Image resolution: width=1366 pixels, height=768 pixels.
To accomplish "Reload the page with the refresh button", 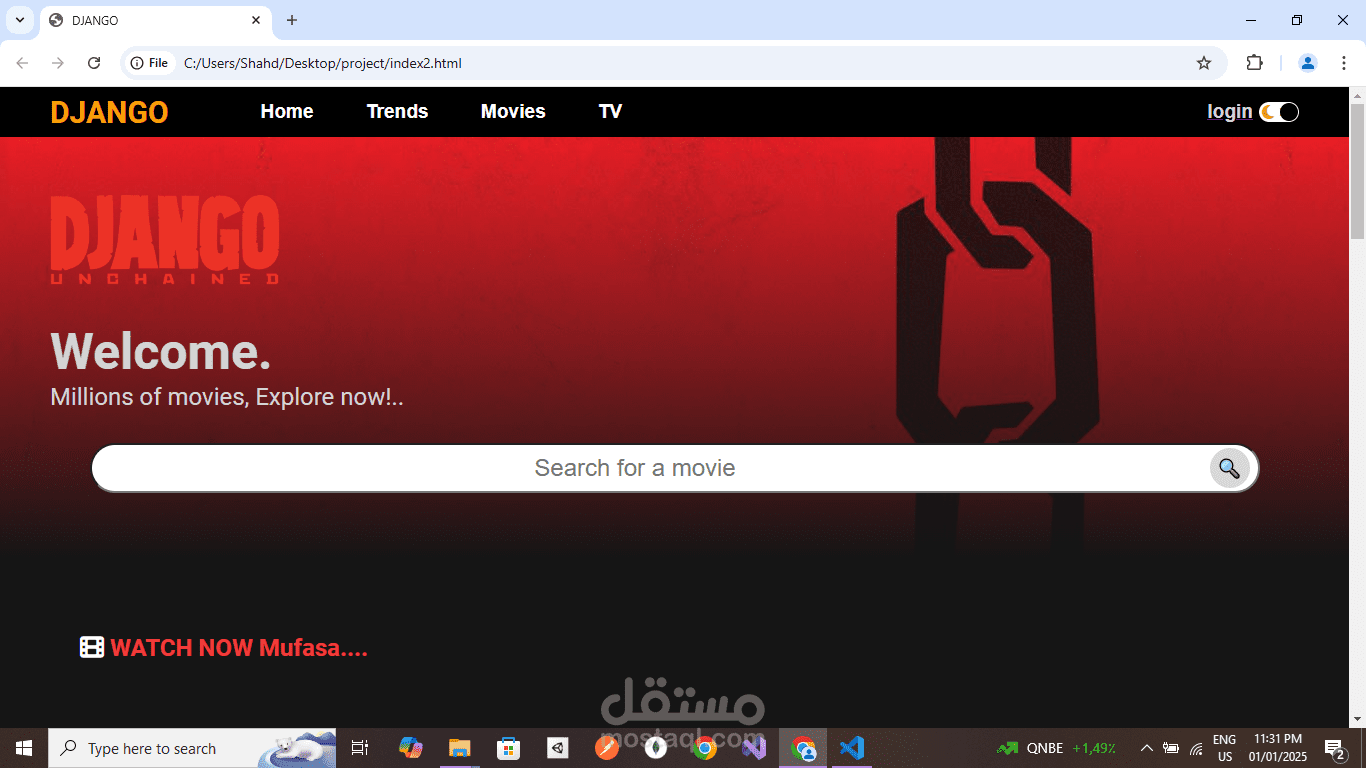I will [94, 63].
